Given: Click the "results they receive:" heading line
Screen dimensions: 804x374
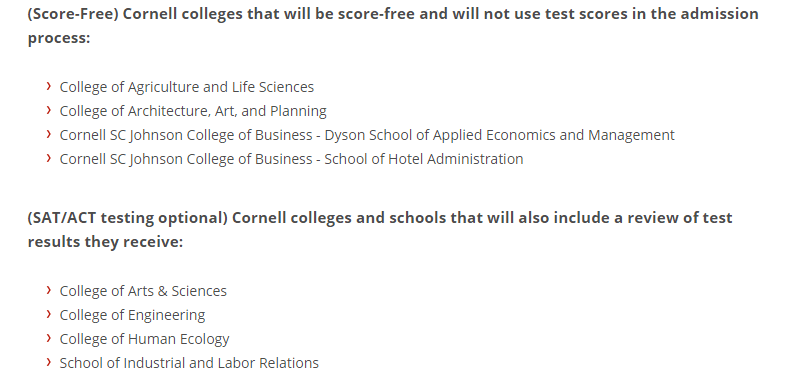Looking at the screenshot, I should (105, 242).
